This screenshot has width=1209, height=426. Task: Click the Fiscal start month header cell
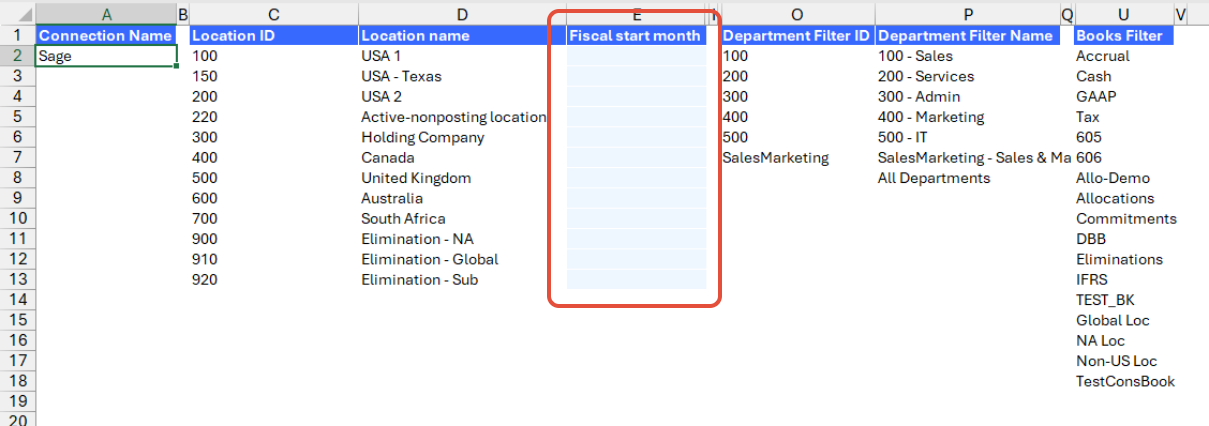[636, 35]
